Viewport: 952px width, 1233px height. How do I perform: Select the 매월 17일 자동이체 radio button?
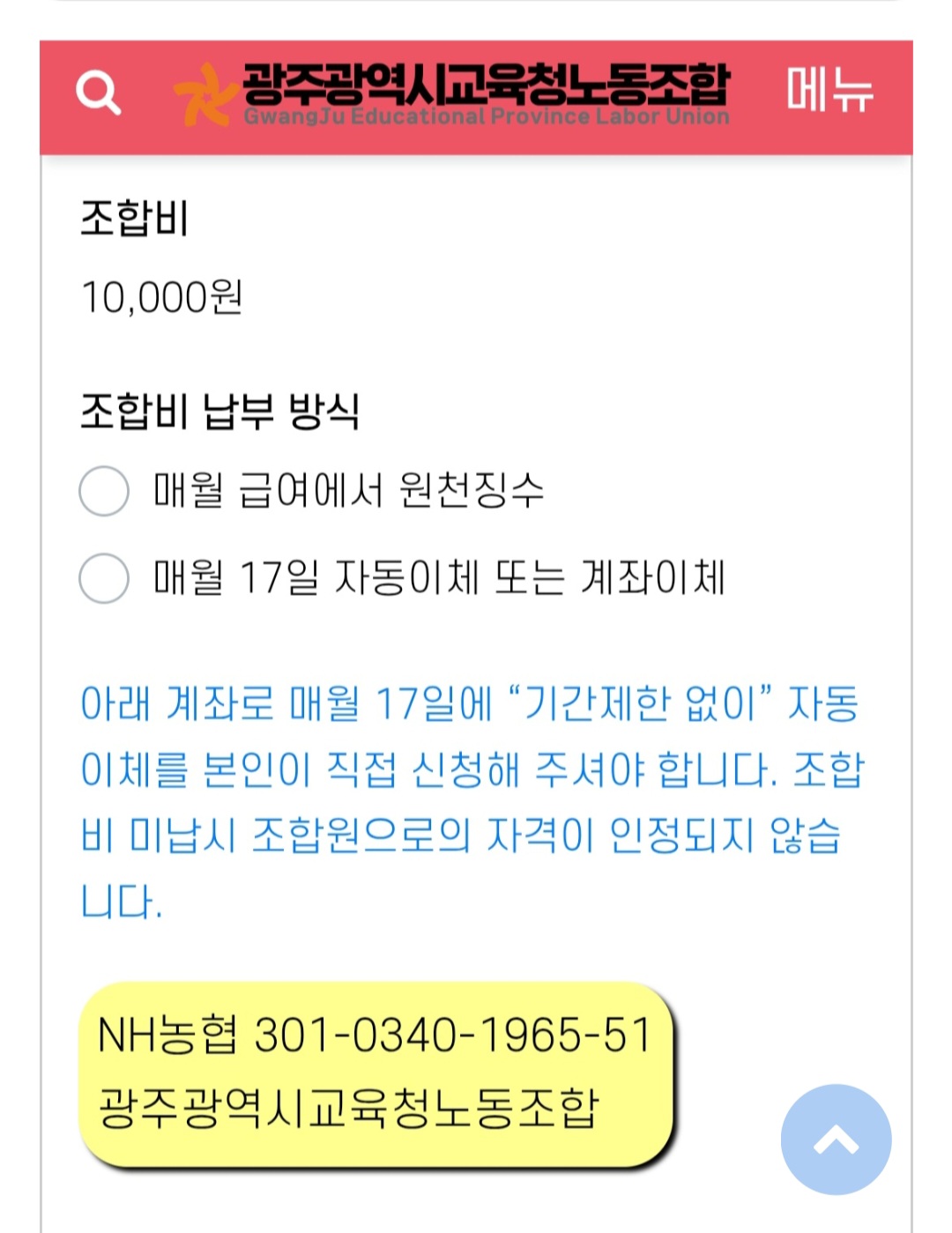click(x=104, y=578)
